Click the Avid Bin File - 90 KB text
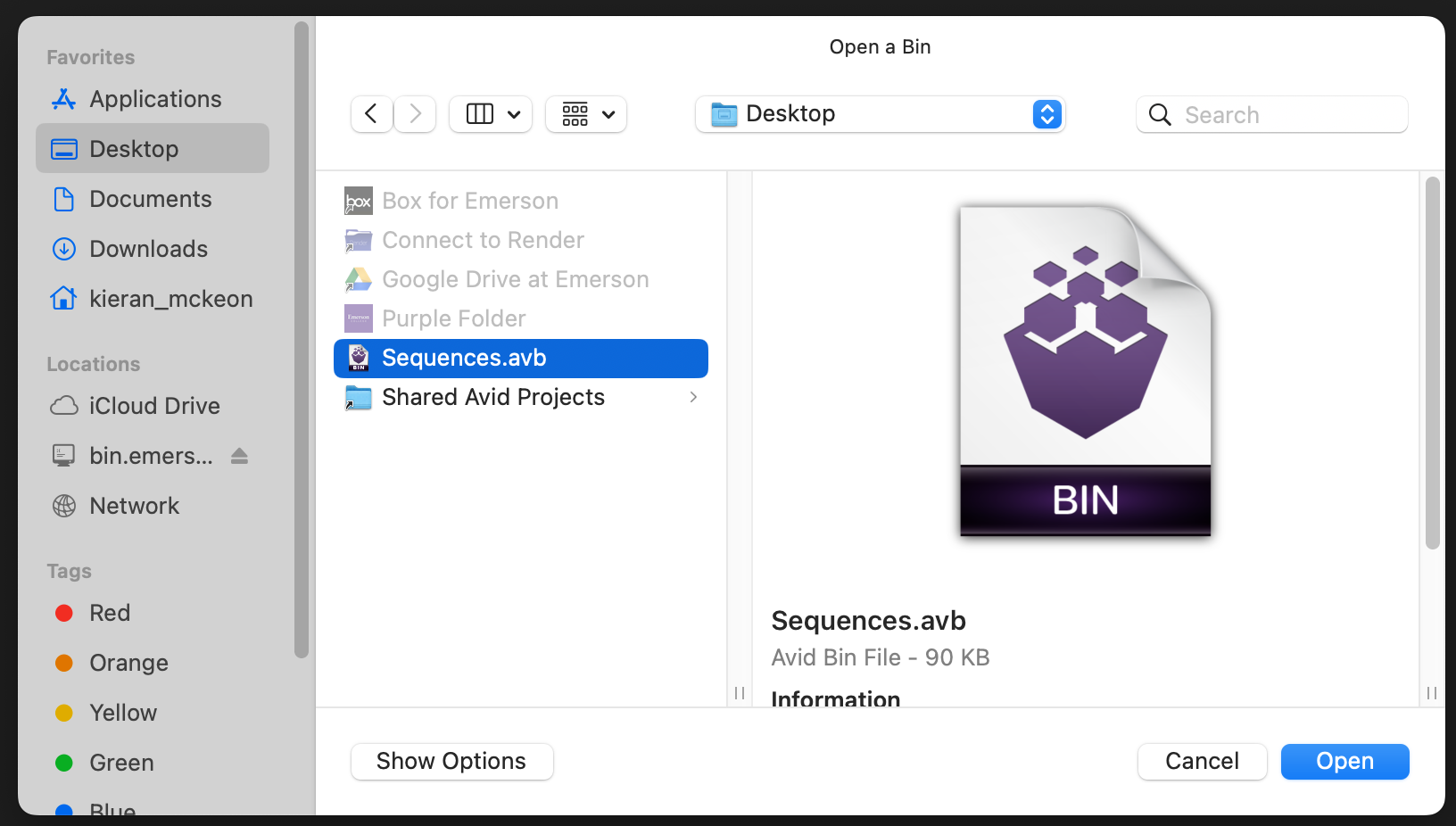The height and width of the screenshot is (826, 1456). tap(881, 657)
